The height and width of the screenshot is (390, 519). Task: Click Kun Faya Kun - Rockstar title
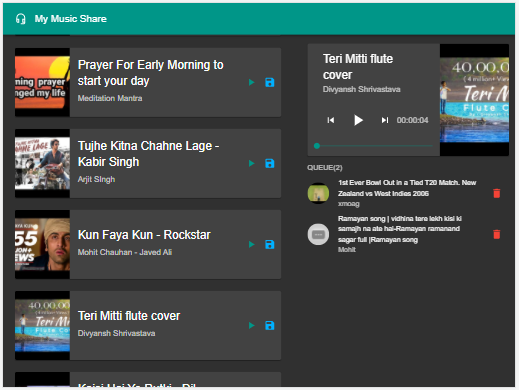144,235
